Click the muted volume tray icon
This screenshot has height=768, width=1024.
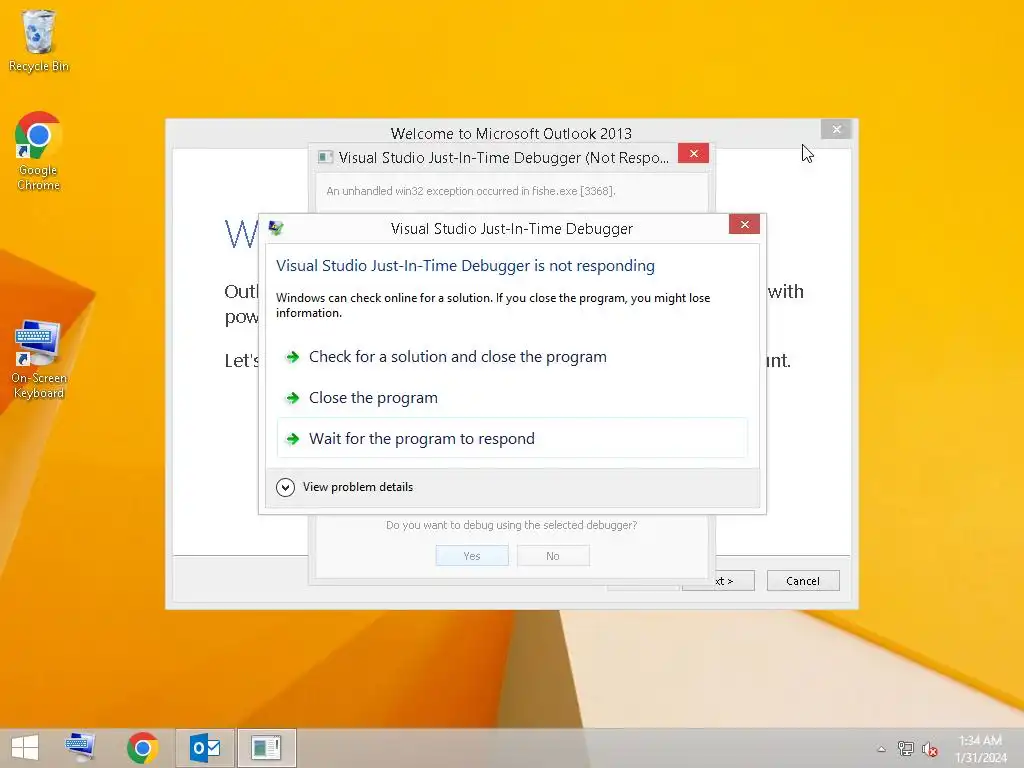(x=929, y=749)
